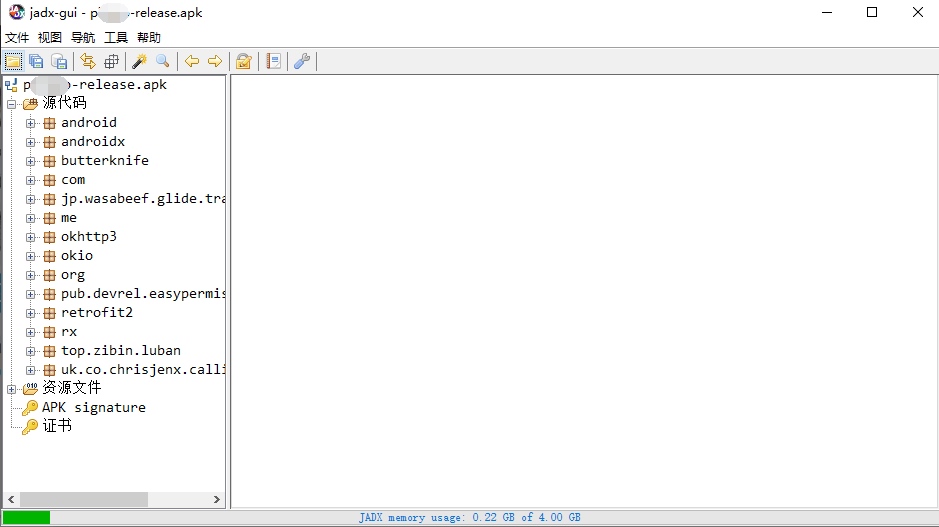Open the 导航 menu

tap(83, 38)
